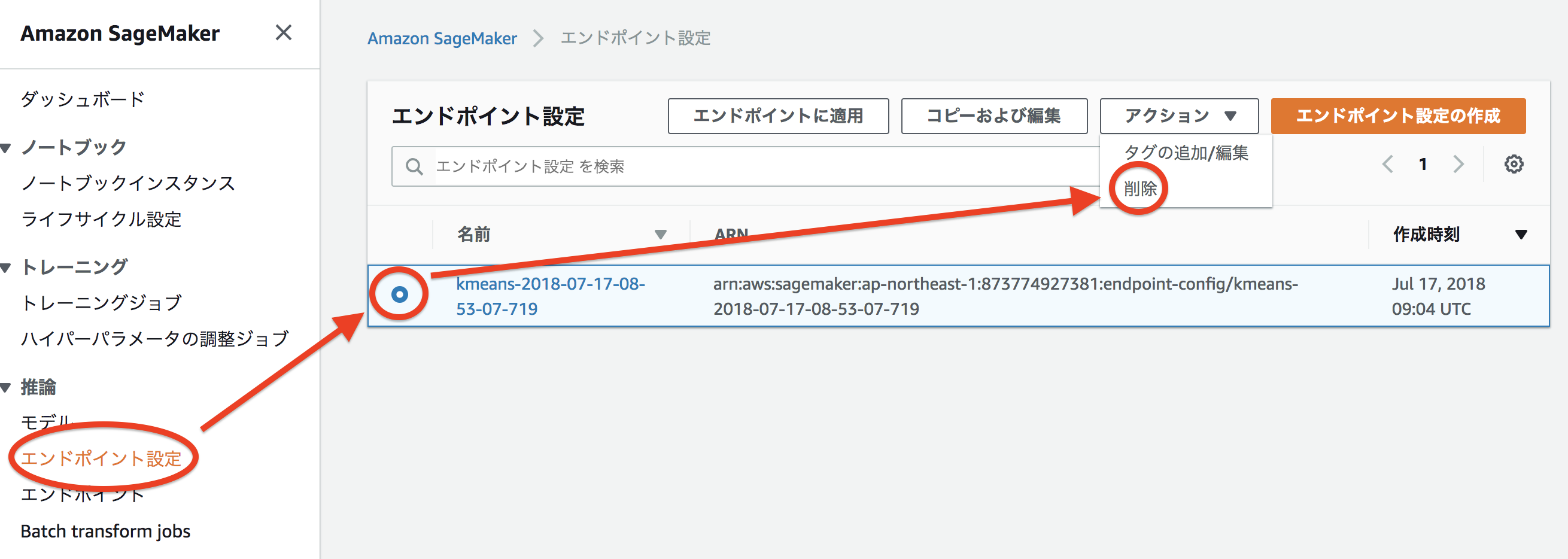
Task: Sort by 名前 column arrow
Action: tap(661, 235)
